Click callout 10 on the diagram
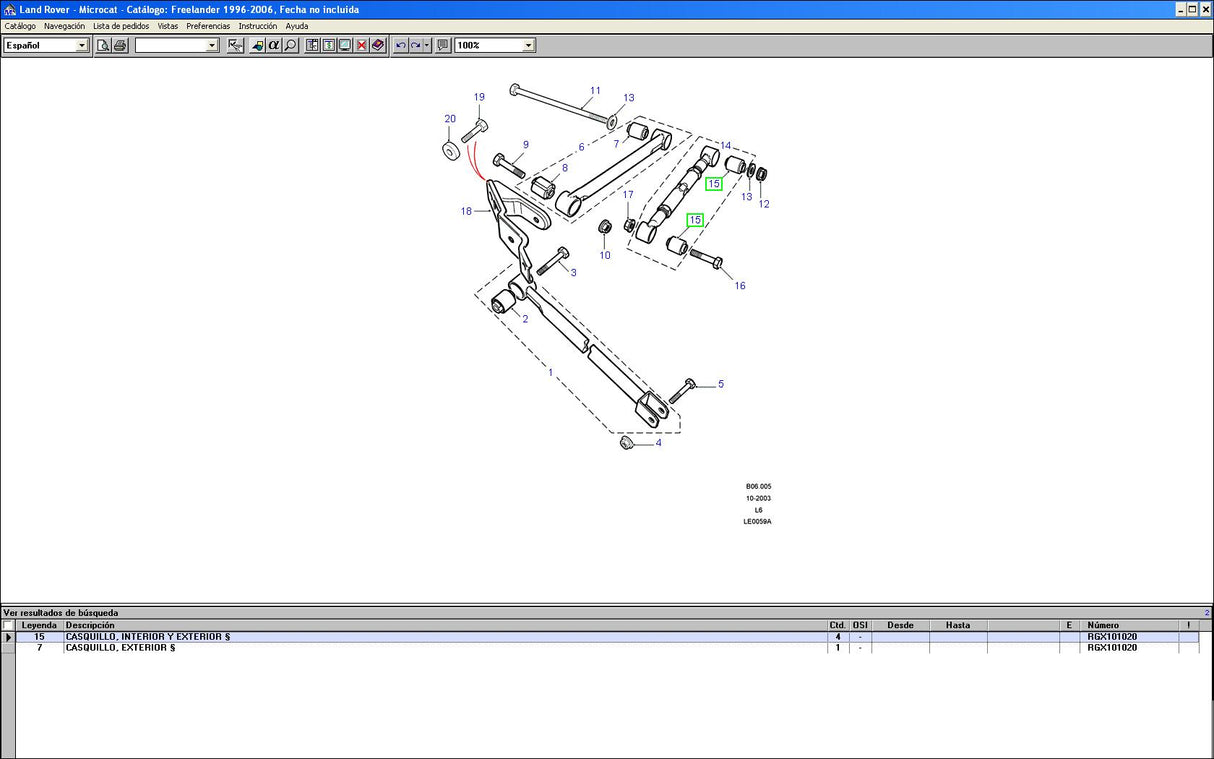Screen dimensions: 1214x759 604,255
